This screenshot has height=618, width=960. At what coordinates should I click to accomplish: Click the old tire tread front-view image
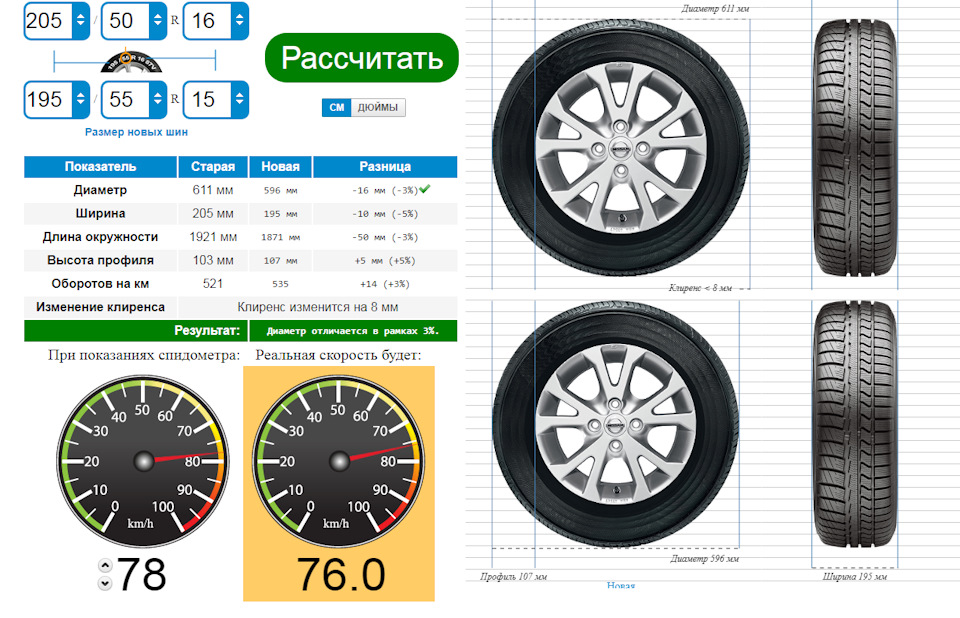(855, 147)
